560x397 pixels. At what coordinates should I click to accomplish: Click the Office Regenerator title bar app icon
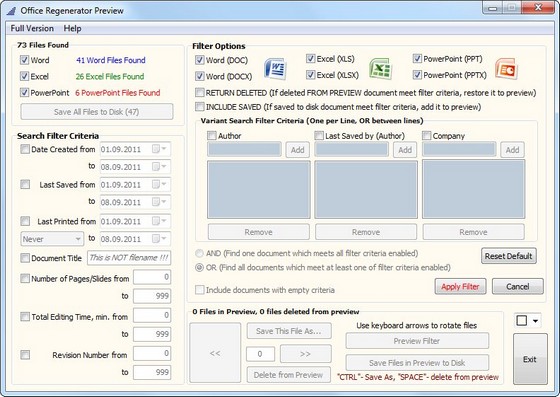click(11, 11)
